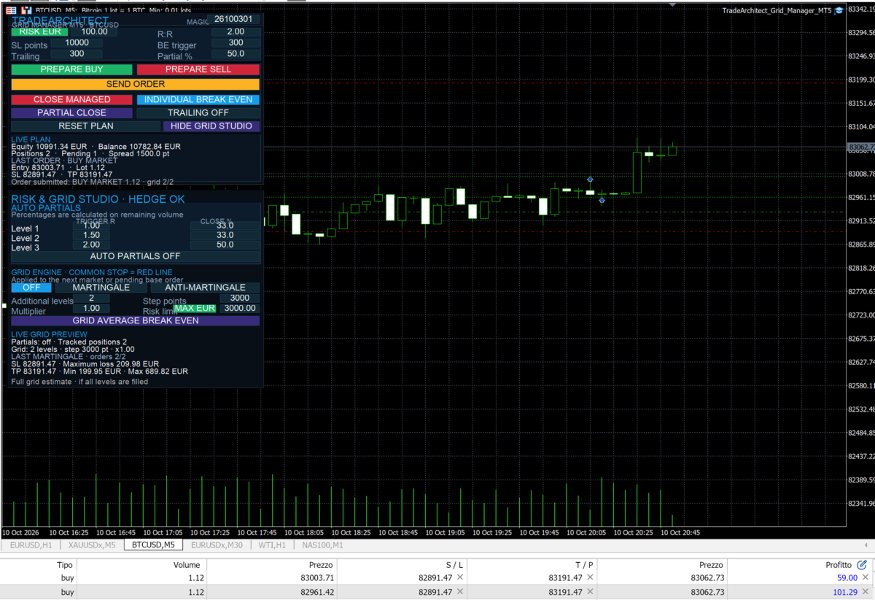This screenshot has width=875, height=600.
Task: Click HIDE GRID STUDIO button
Action: point(211,126)
